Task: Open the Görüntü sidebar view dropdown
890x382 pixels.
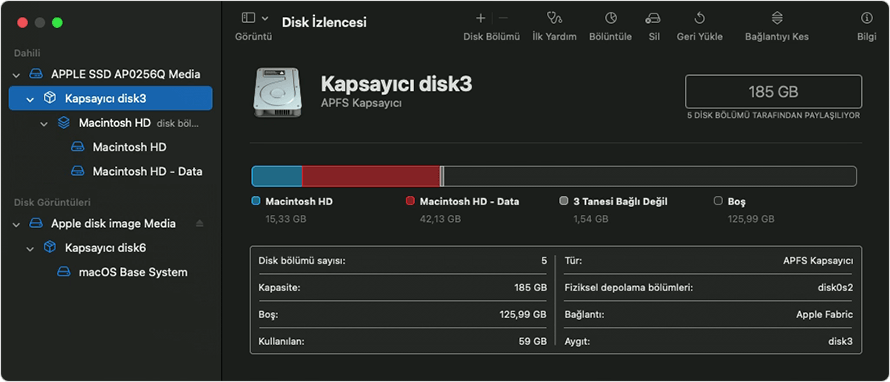Action: (255, 18)
